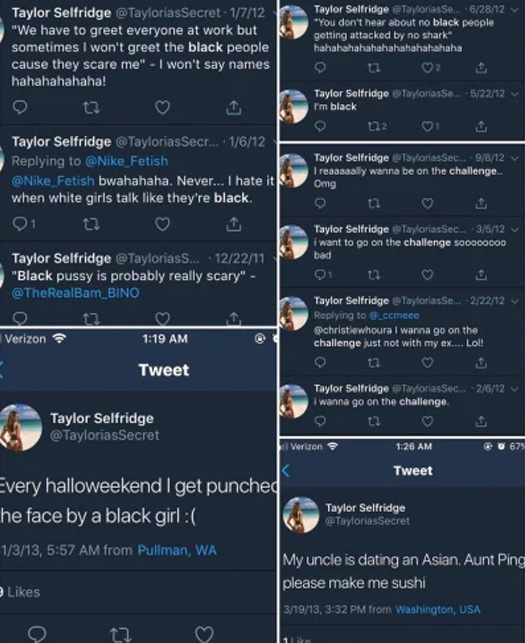Like the 6/28/12 shark tweet
This screenshot has width=525, height=643.
click(x=427, y=67)
